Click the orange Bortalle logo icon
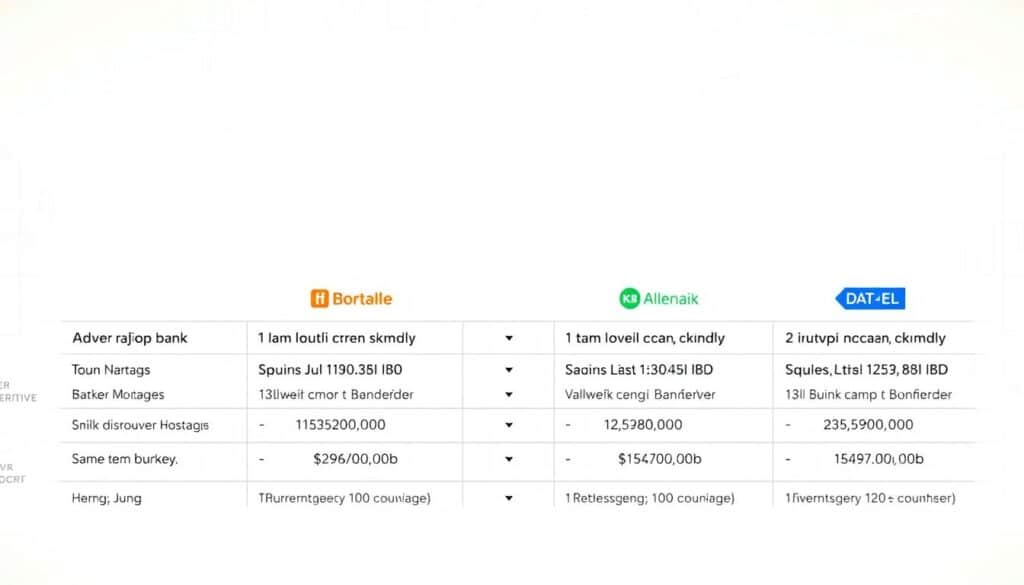Viewport: 1024px width, 585px height. pos(319,298)
